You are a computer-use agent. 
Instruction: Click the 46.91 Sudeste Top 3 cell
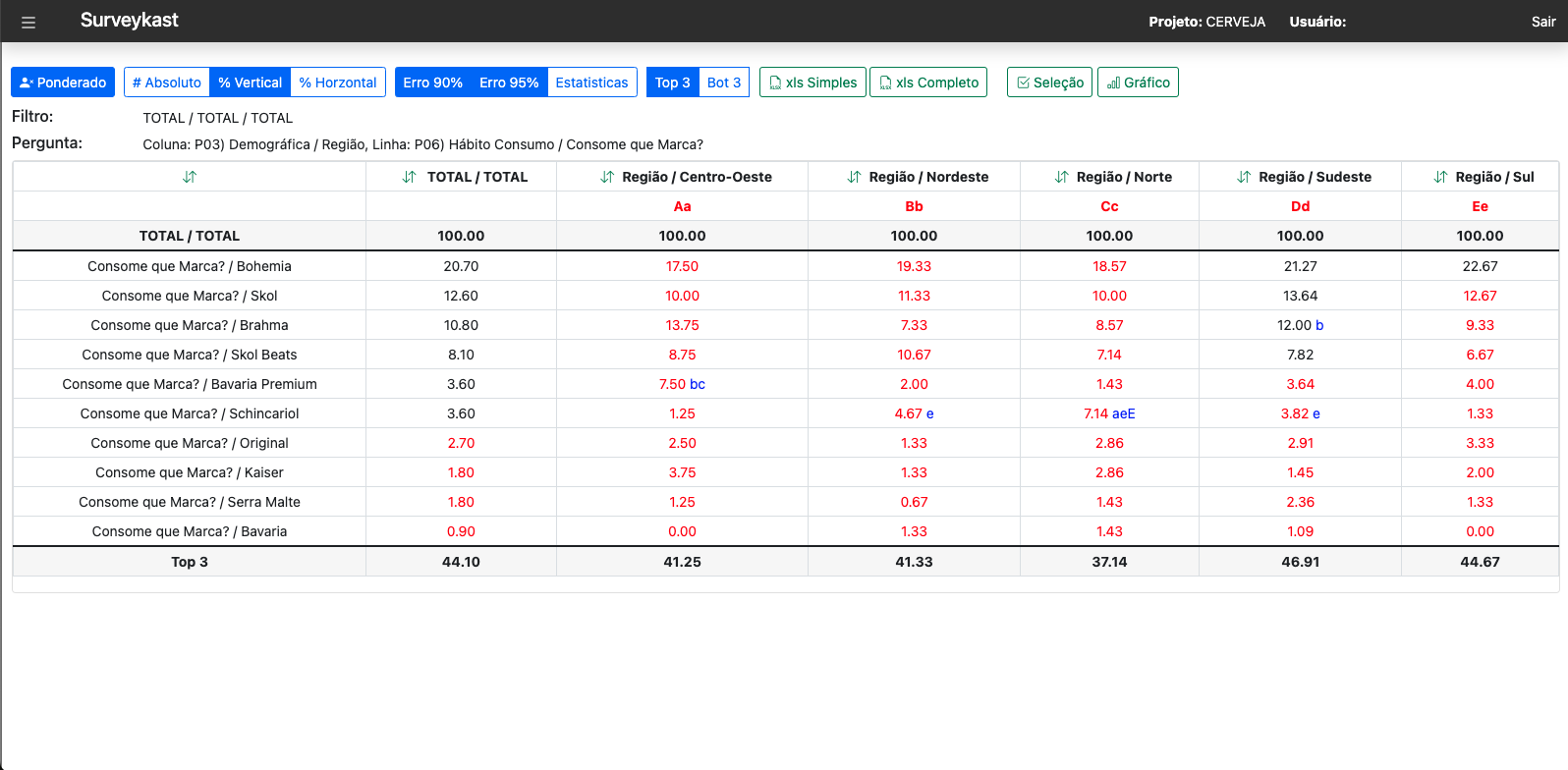tap(1300, 562)
